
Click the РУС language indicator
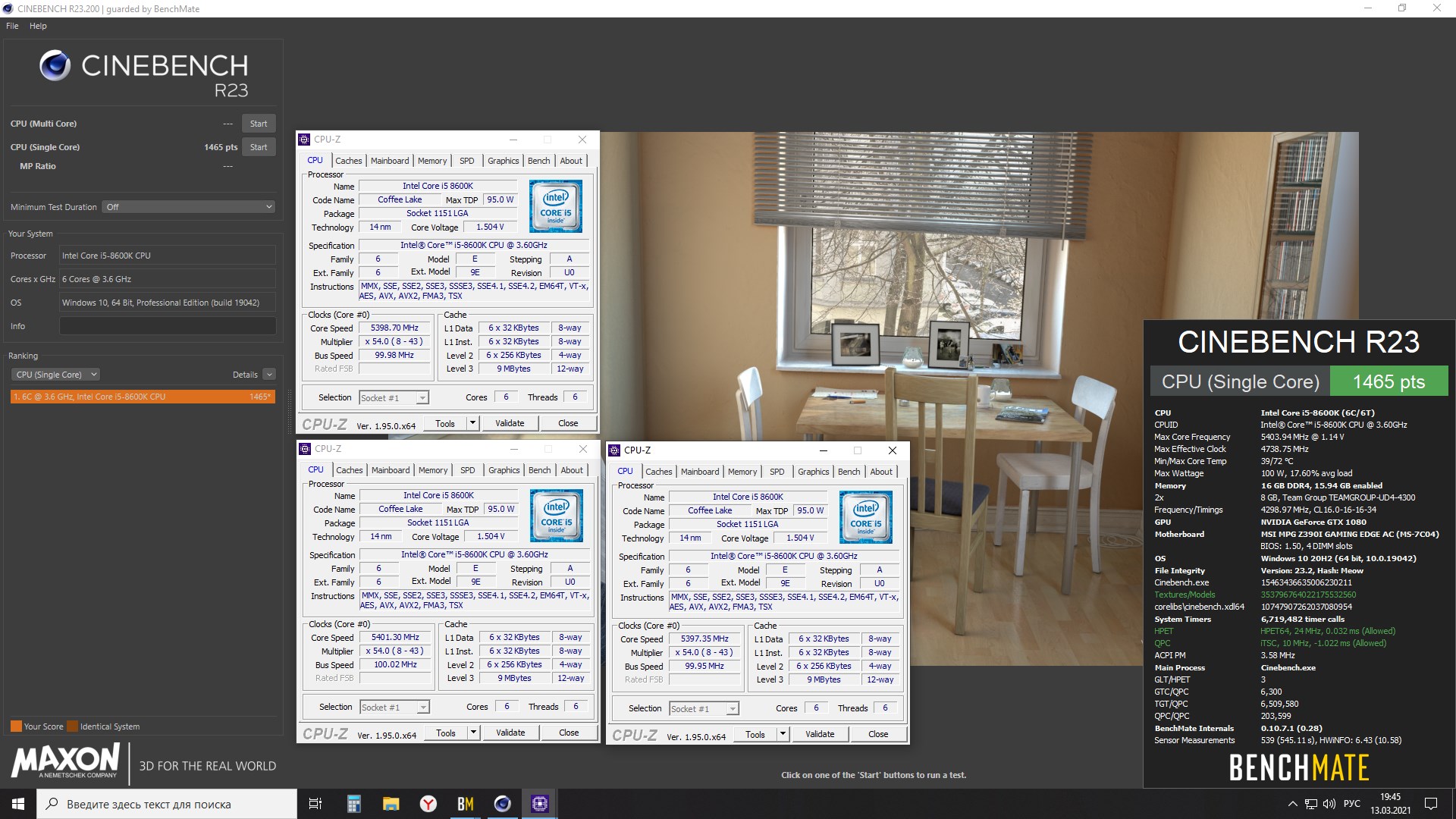(x=1351, y=804)
